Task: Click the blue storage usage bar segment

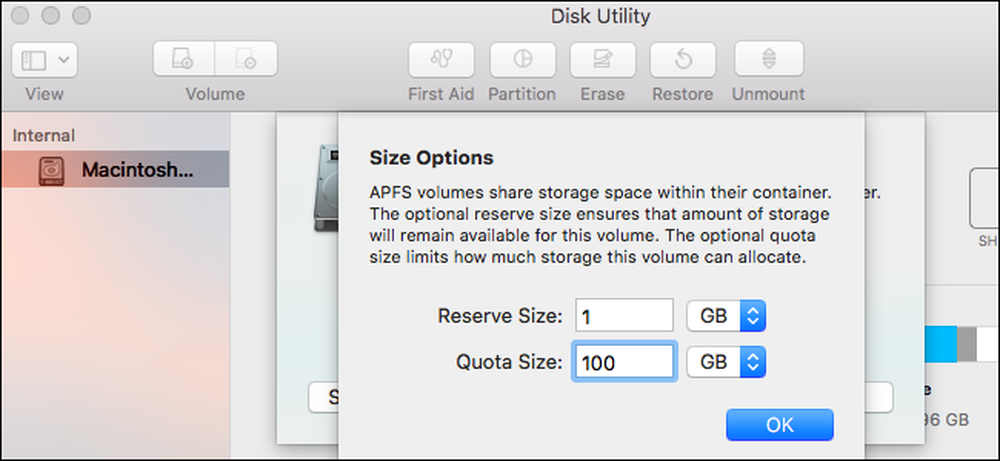Action: point(940,344)
